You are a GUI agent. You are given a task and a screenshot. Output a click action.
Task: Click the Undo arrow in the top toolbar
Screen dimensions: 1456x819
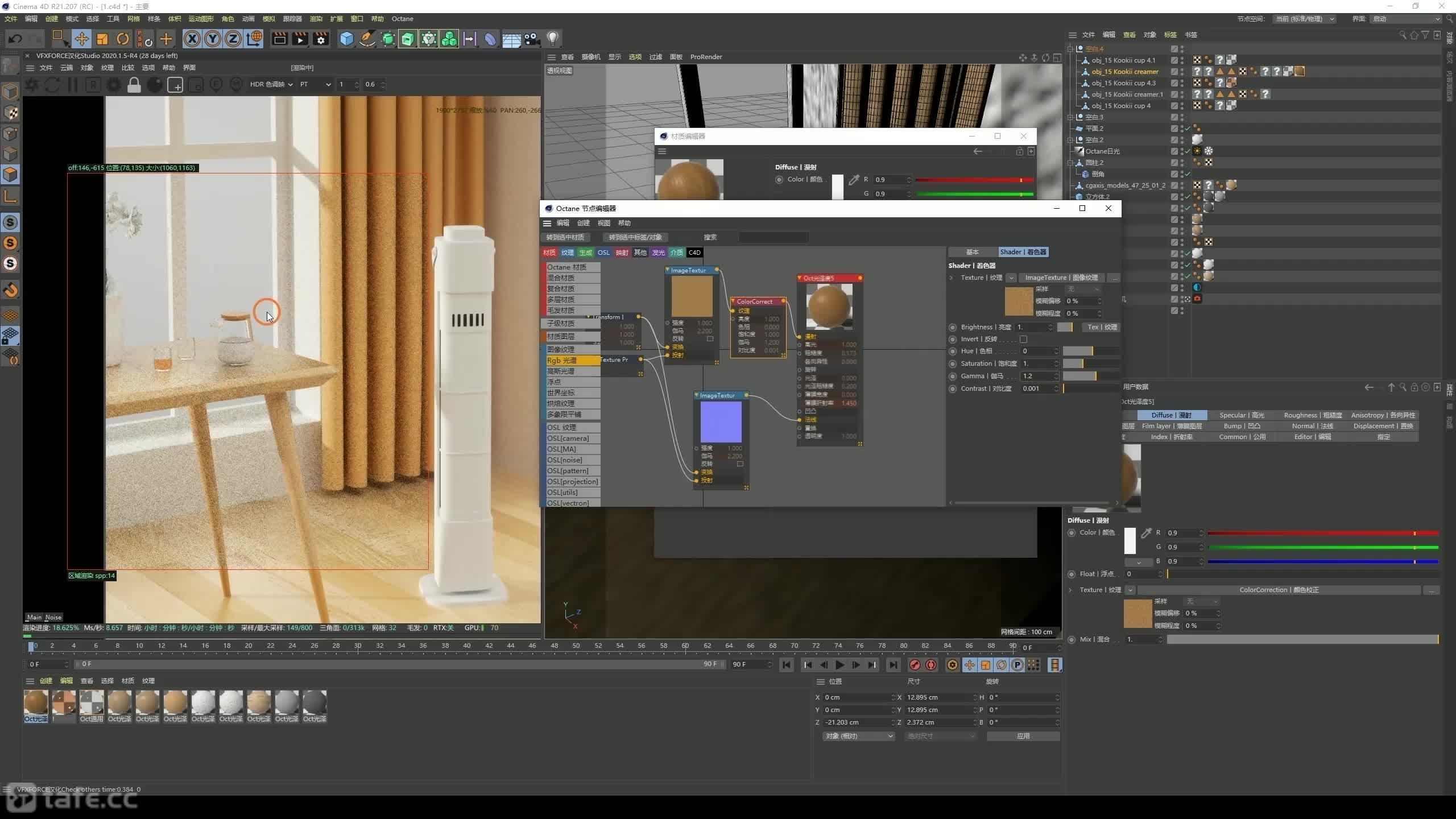pos(15,39)
